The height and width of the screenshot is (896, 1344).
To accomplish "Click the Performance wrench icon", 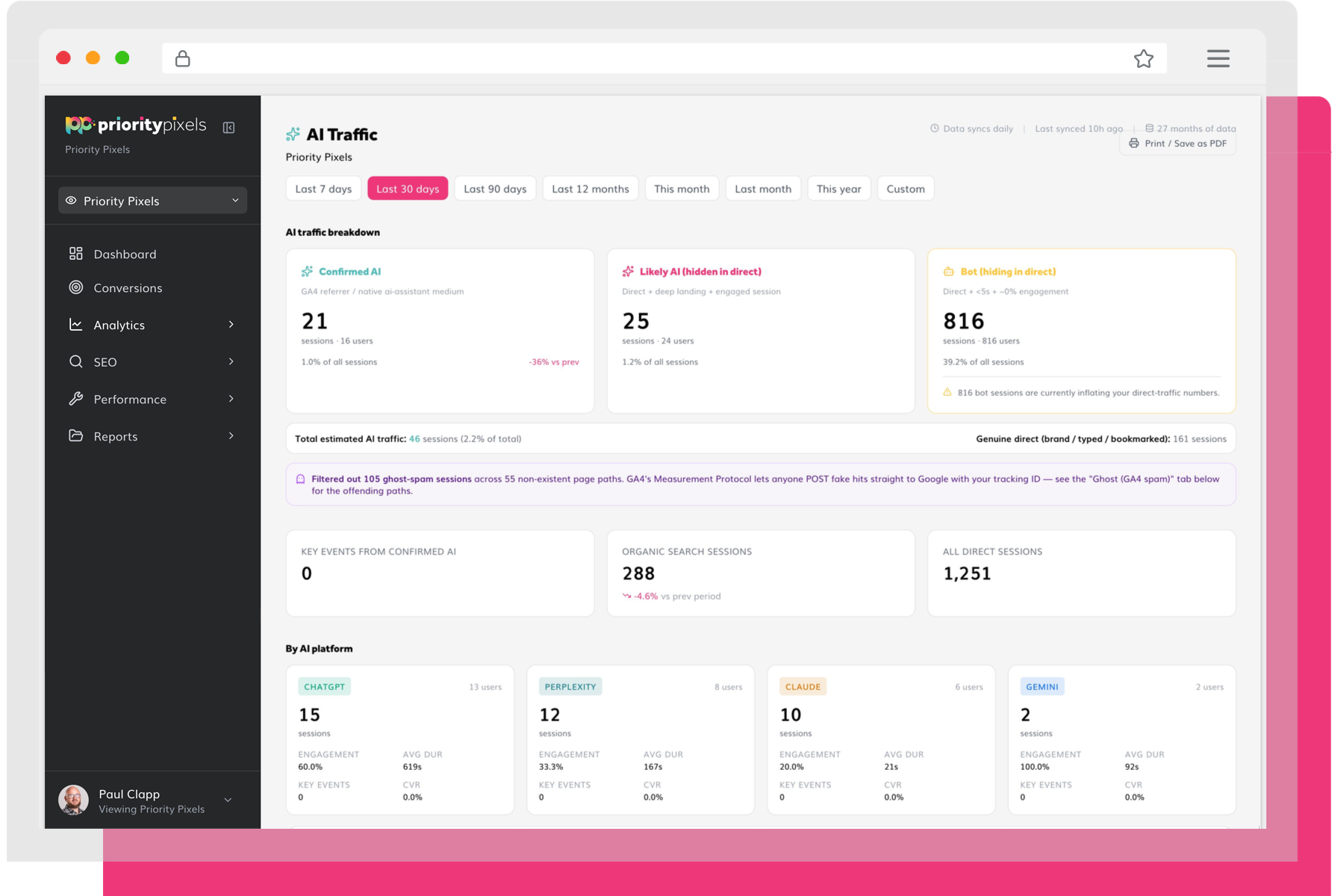I will click(x=76, y=399).
